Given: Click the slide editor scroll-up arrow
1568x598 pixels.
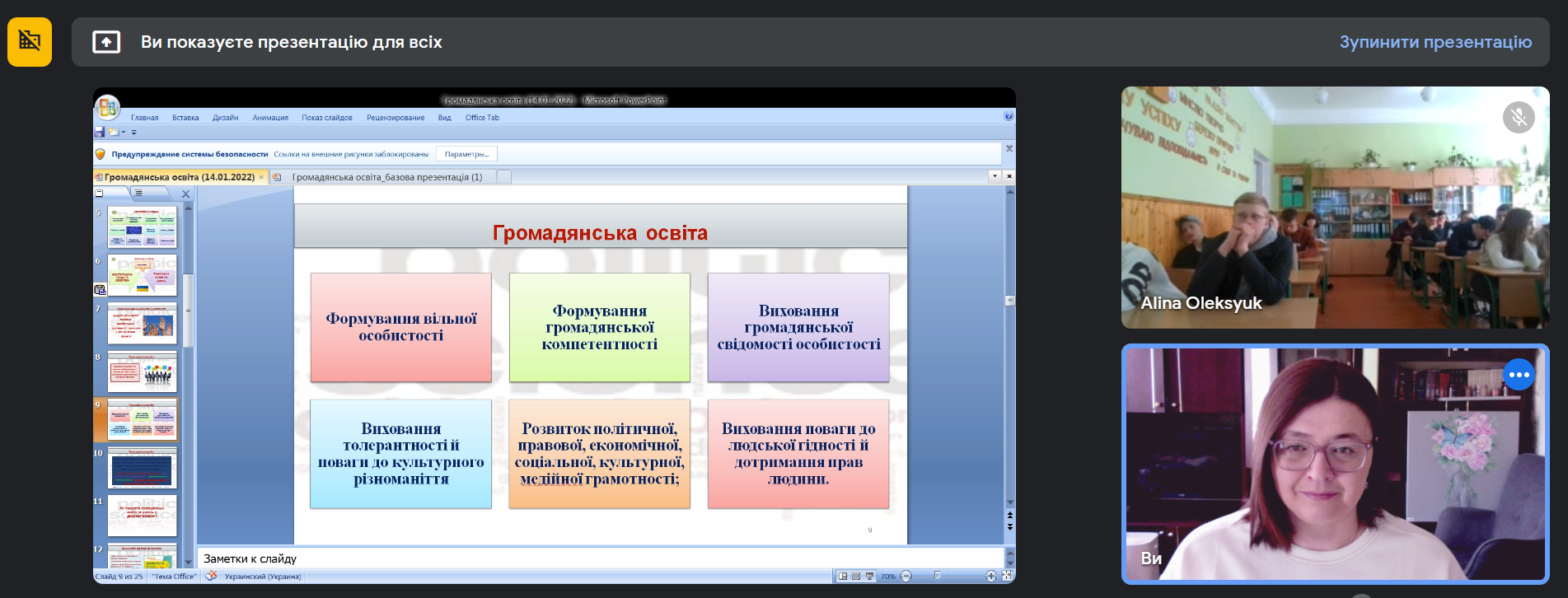Looking at the screenshot, I should coord(1010,191).
